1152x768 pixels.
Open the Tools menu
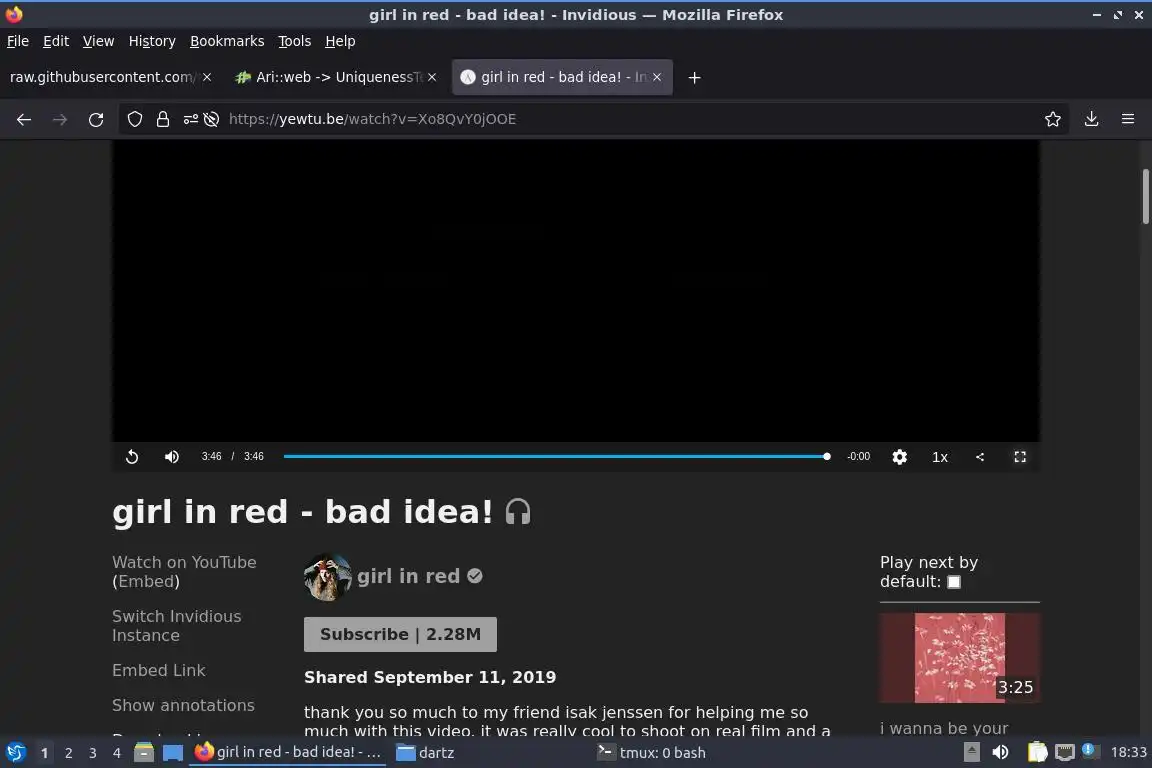coord(295,41)
